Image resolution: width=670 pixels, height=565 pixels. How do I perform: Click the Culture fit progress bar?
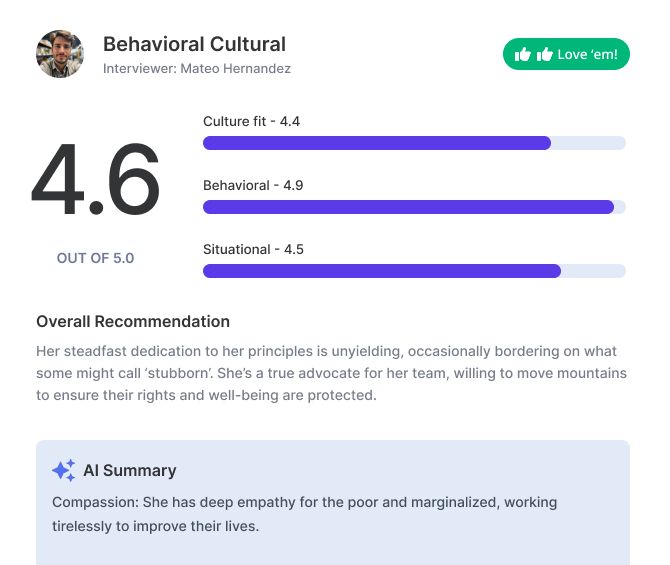point(414,143)
